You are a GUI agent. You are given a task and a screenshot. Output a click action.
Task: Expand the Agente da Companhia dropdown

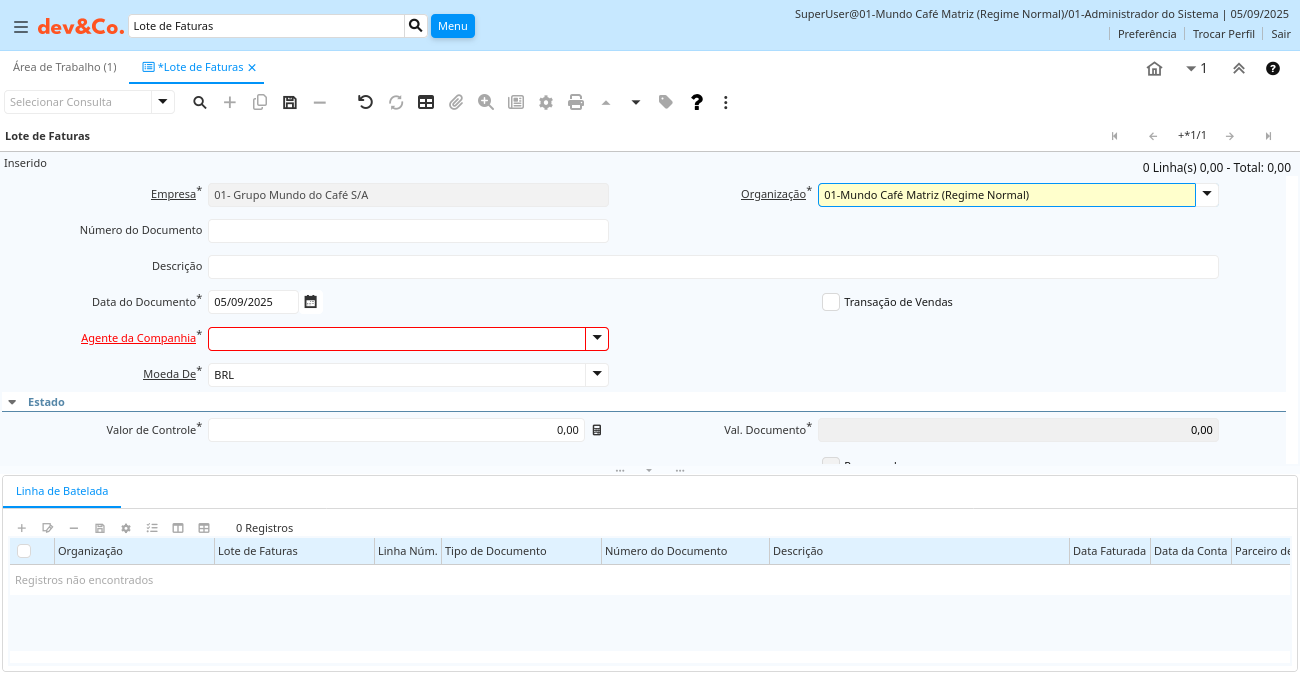597,339
